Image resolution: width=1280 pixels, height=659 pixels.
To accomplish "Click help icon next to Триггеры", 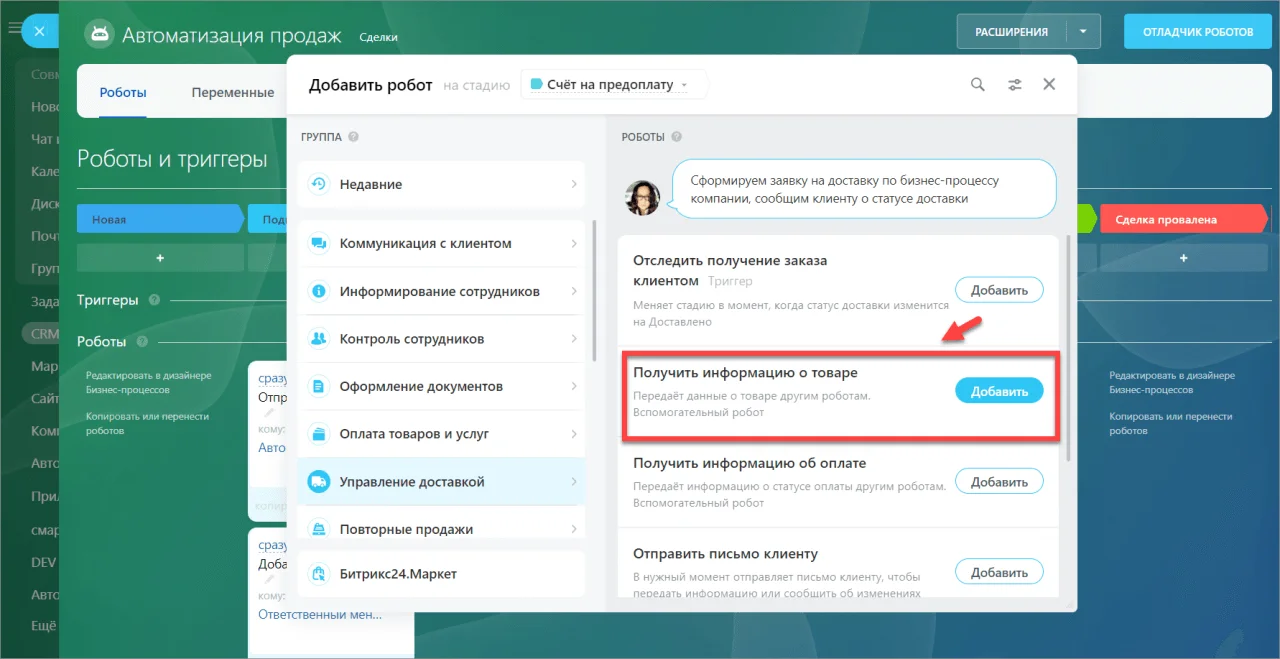I will [154, 300].
